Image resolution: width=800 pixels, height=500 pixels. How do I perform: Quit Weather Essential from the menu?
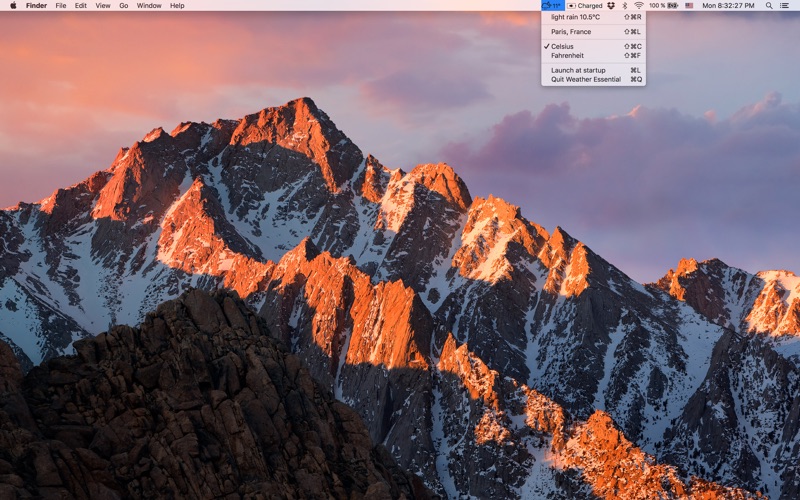[x=593, y=80]
